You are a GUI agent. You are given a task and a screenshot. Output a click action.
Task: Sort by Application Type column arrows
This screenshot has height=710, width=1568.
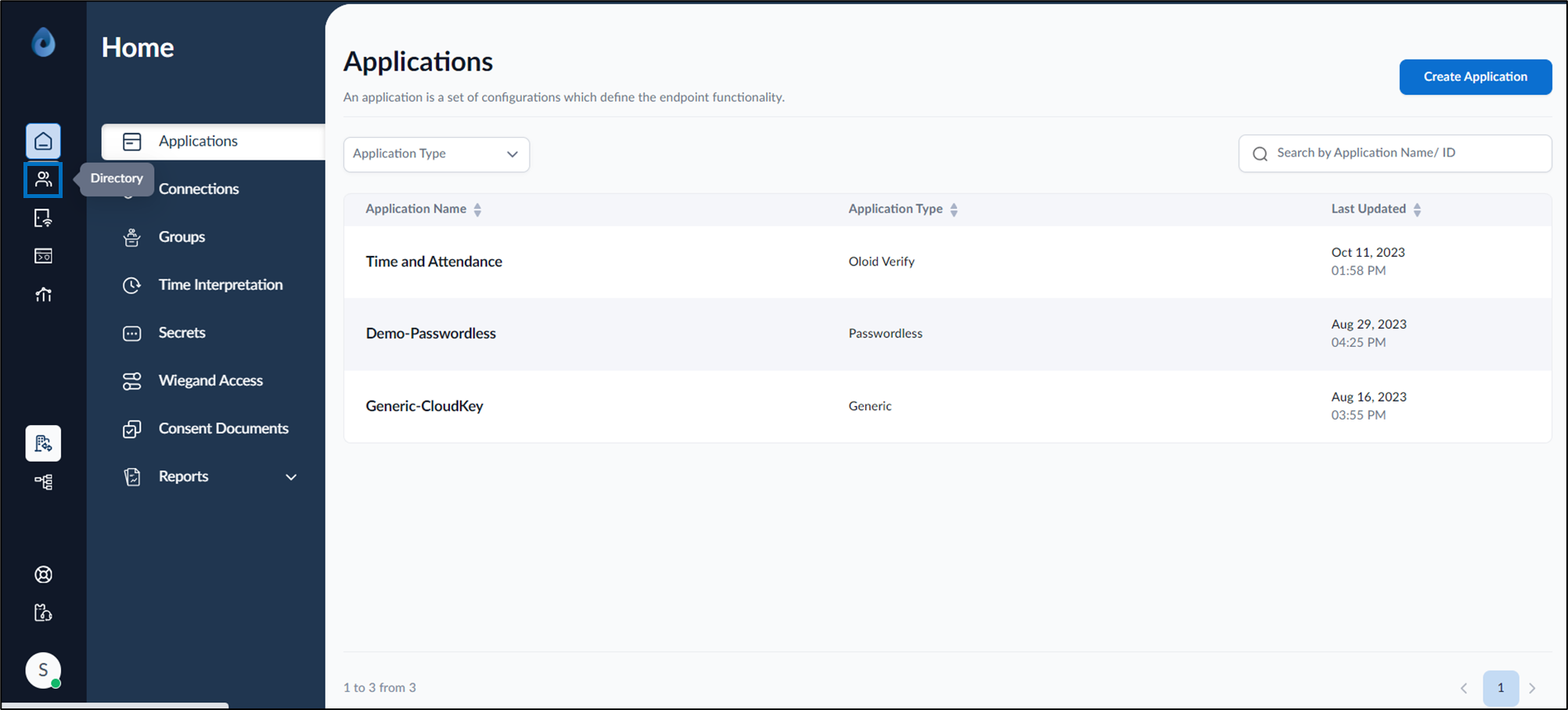tap(954, 210)
